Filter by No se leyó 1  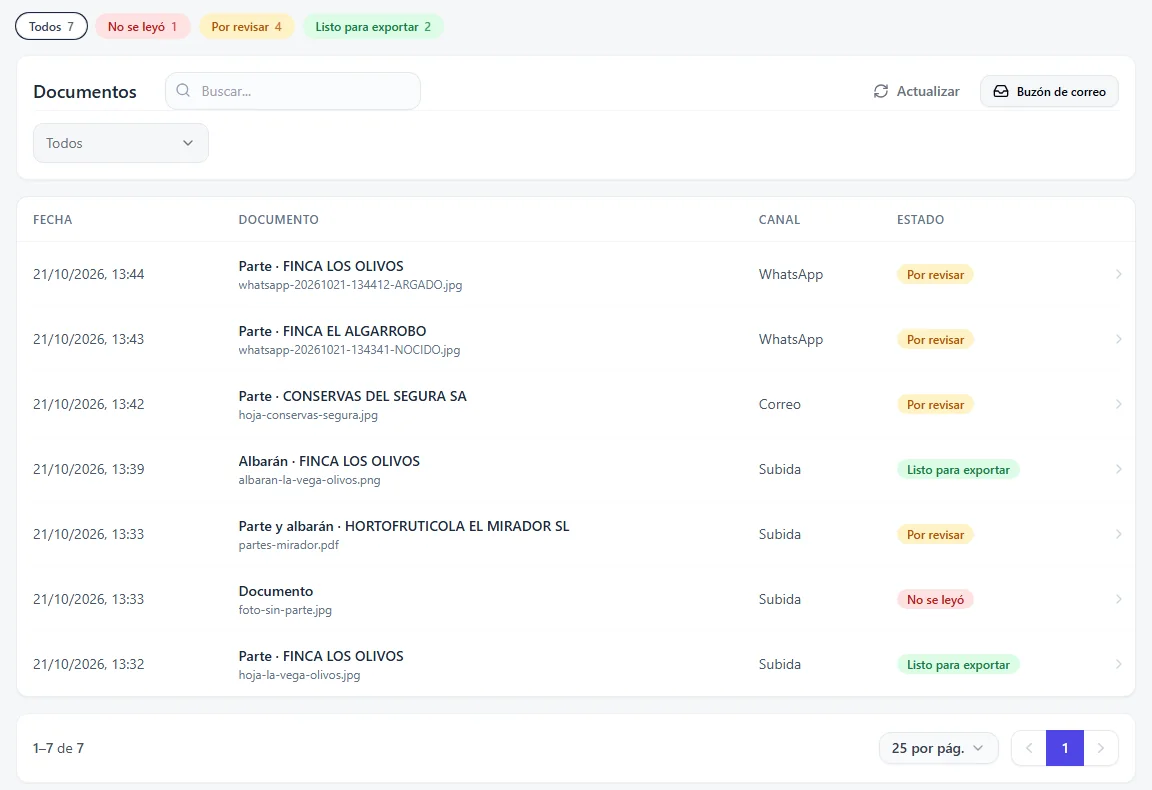[143, 26]
